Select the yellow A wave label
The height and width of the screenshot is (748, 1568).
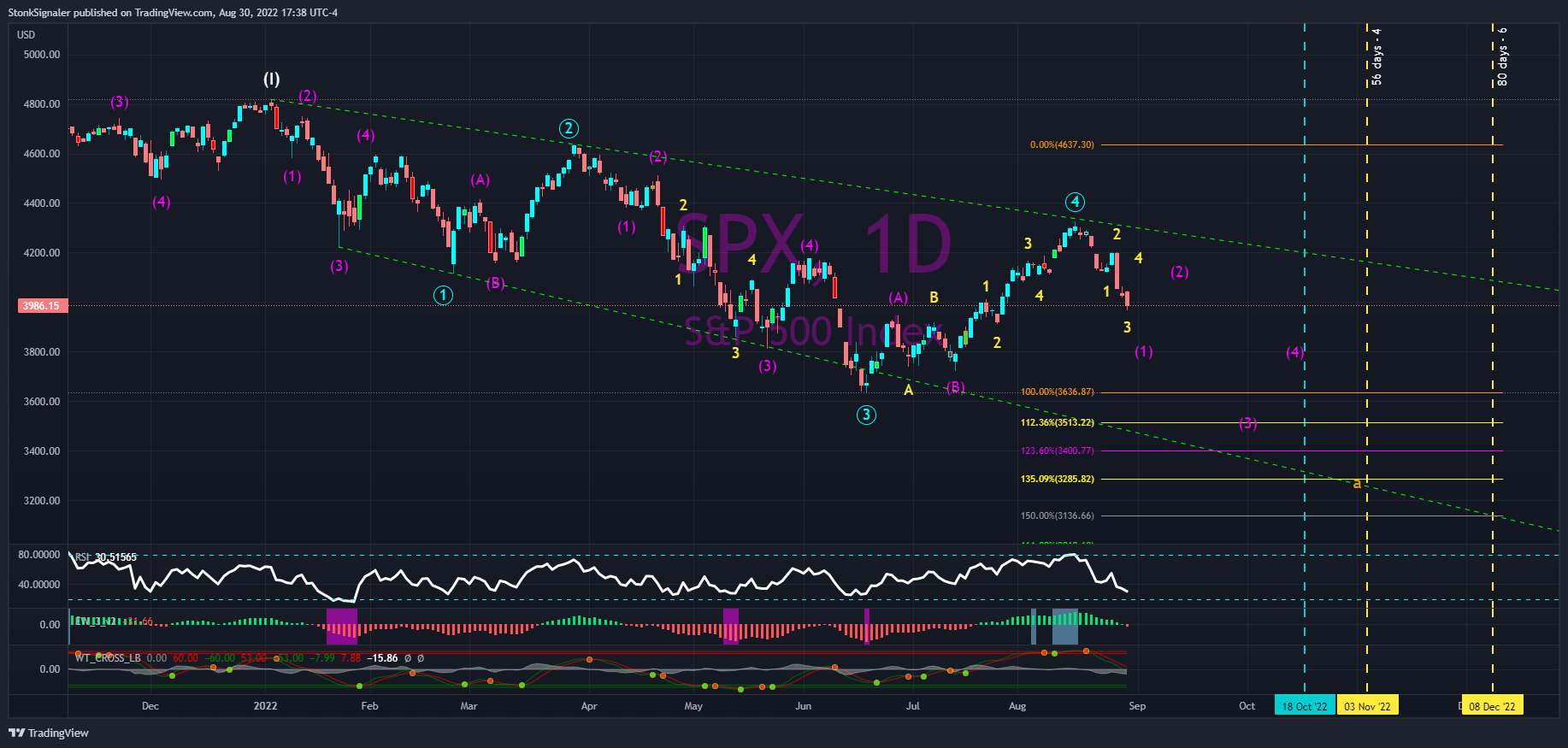point(909,390)
